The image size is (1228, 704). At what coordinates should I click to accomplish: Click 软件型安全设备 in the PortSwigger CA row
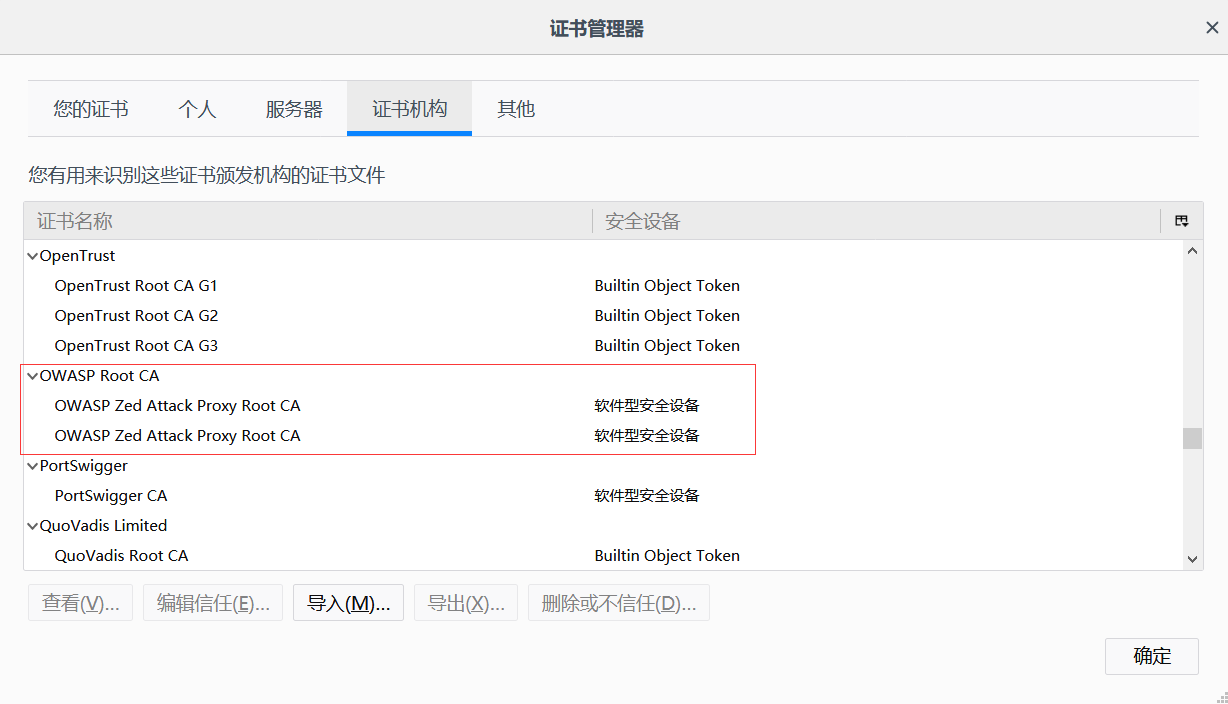[647, 496]
